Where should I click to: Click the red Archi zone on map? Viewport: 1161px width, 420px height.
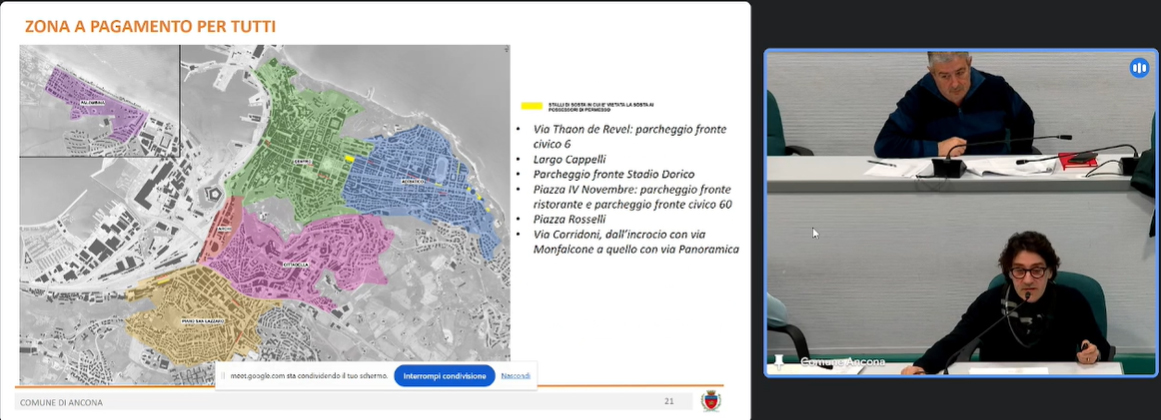[x=222, y=230]
